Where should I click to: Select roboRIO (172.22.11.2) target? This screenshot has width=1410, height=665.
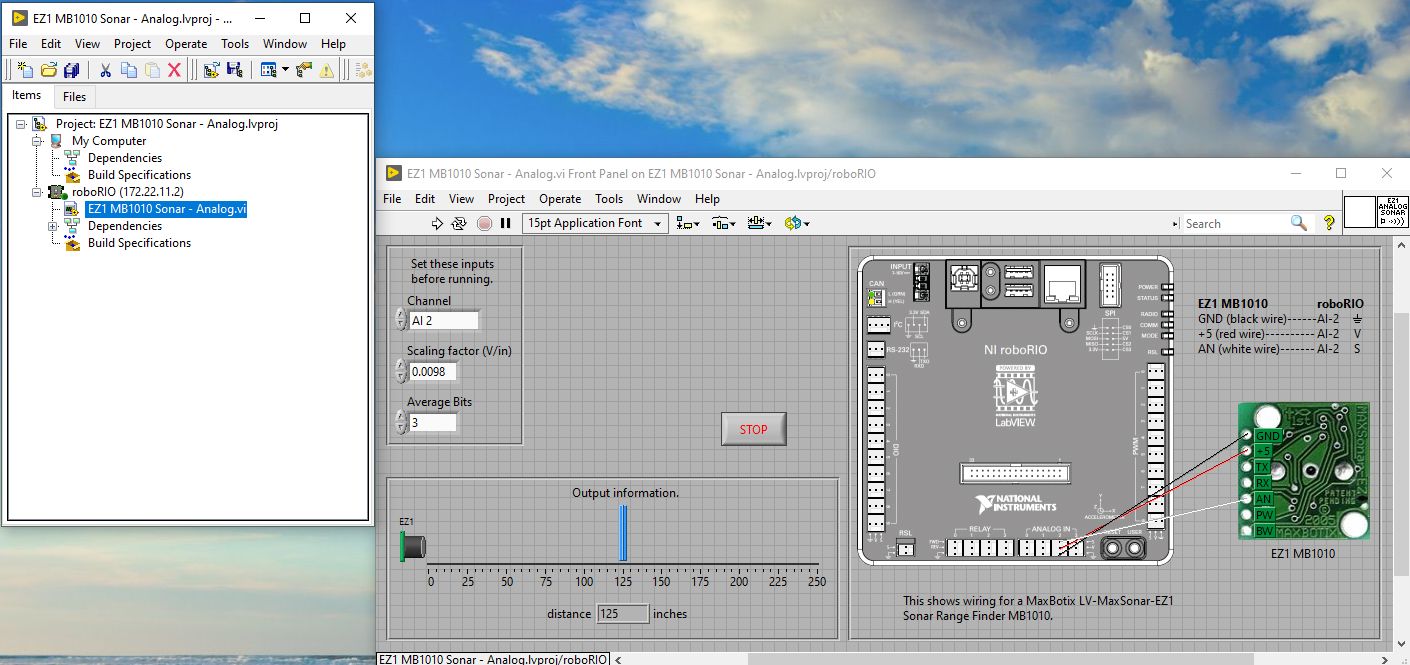click(x=127, y=192)
